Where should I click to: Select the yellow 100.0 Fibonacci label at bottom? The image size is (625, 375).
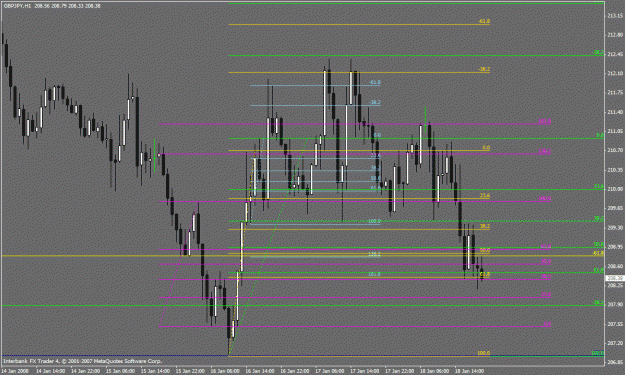483,353
